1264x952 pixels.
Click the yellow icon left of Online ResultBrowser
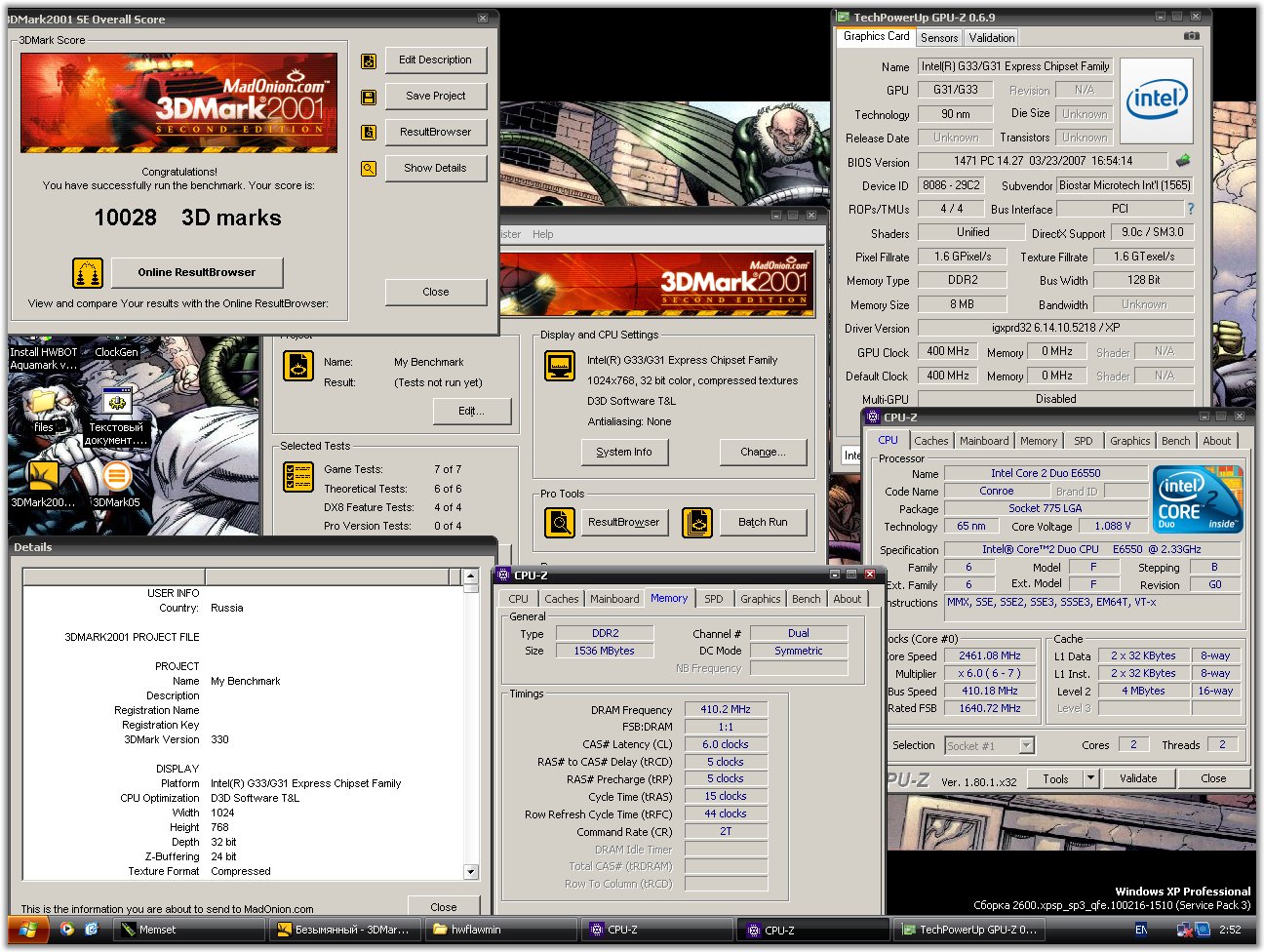[x=88, y=273]
